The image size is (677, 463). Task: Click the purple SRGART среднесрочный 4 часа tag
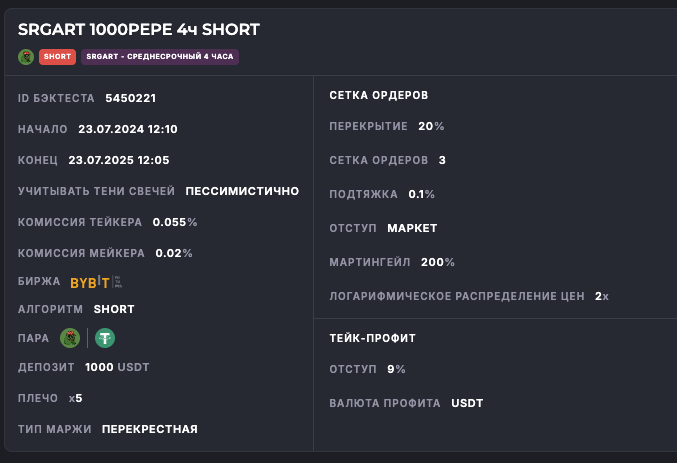click(160, 57)
